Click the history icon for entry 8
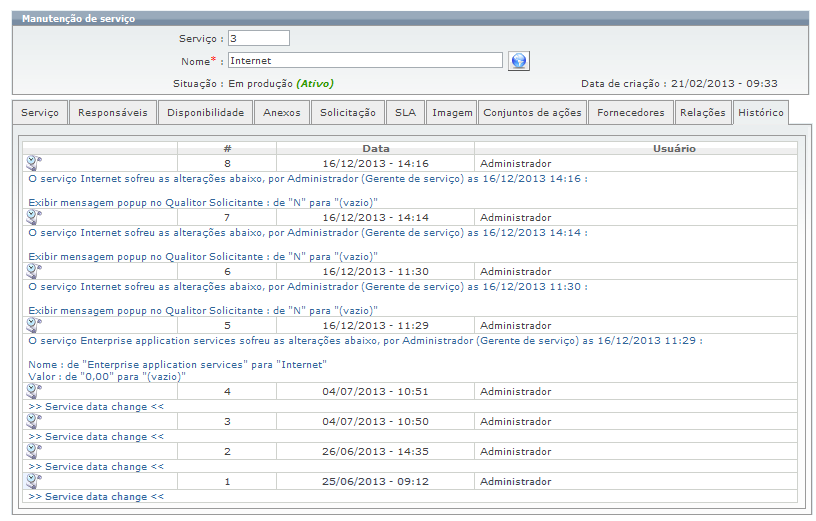 click(x=33, y=163)
